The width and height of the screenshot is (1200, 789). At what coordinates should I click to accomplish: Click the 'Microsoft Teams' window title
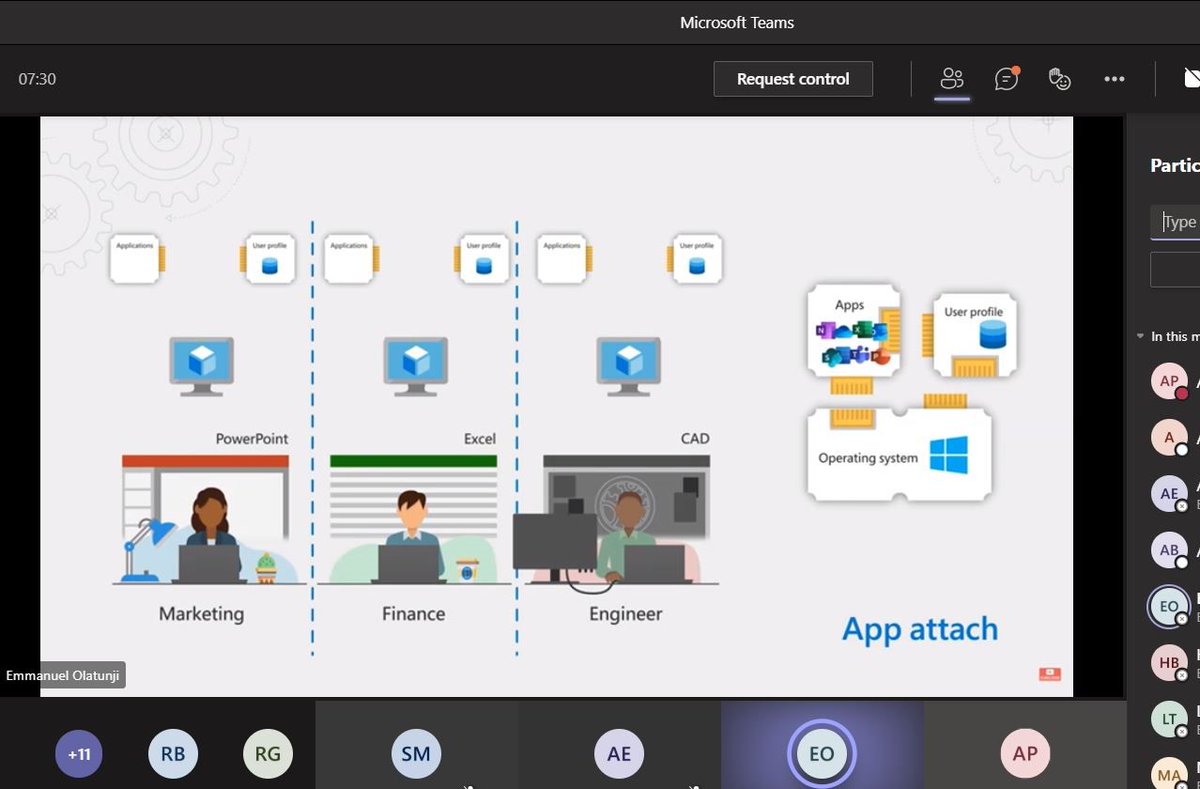tap(737, 22)
